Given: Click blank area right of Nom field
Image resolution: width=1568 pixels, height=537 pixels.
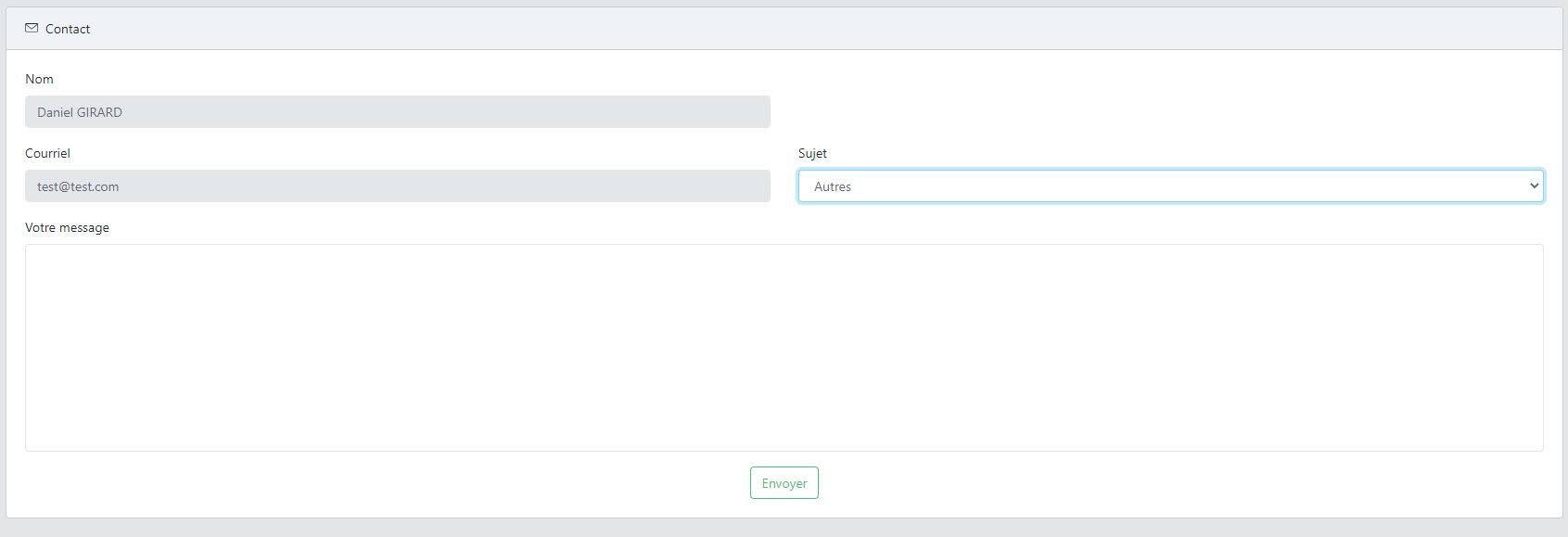Looking at the screenshot, I should [1168, 112].
